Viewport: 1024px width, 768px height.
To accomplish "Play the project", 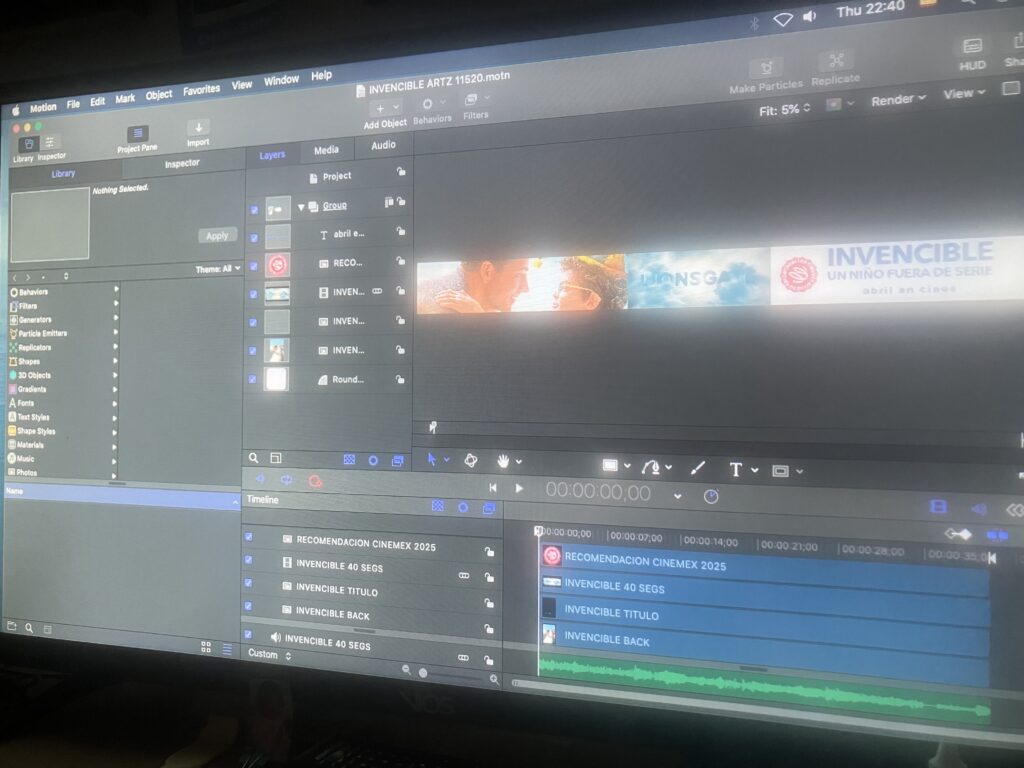I will (x=519, y=488).
